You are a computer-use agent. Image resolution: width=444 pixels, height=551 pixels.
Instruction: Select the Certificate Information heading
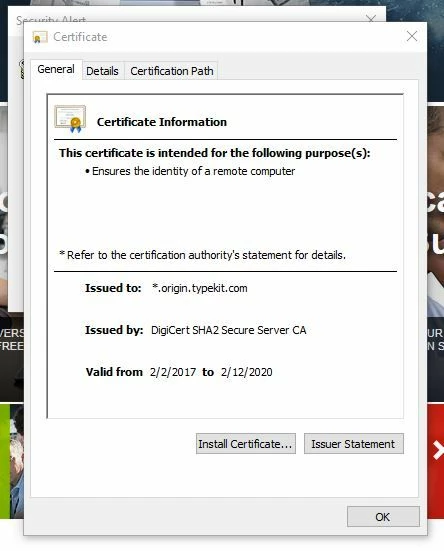tap(162, 122)
